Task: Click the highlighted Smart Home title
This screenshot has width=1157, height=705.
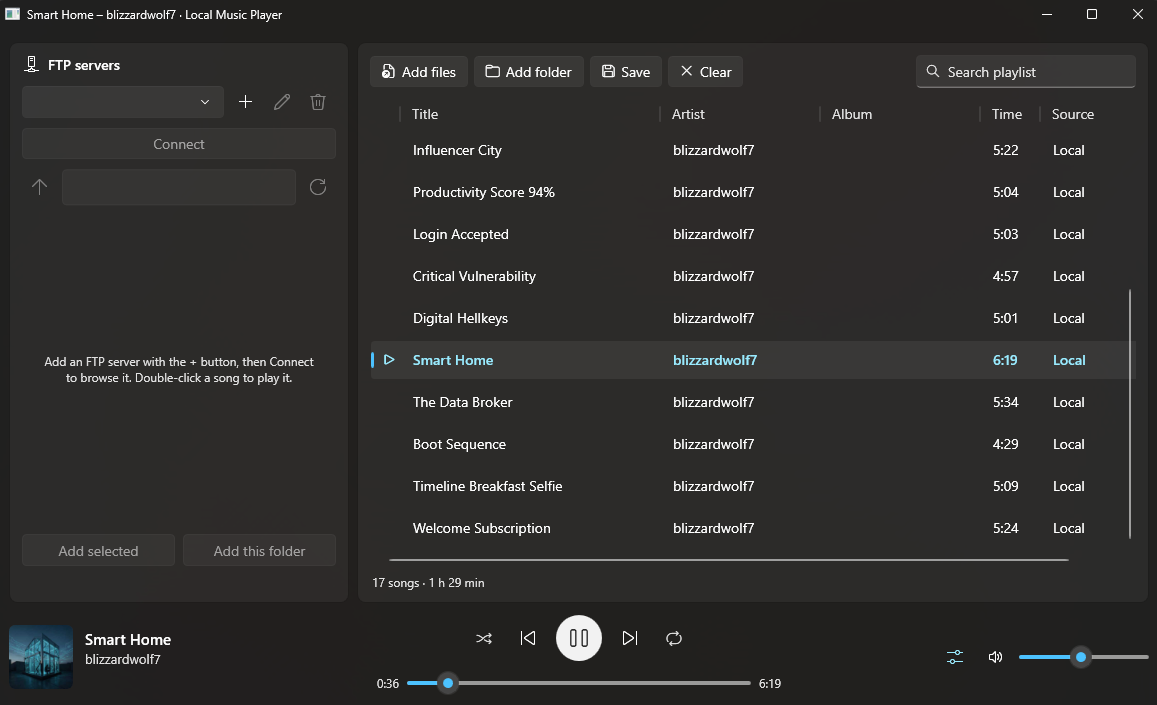Action: pyautogui.click(x=453, y=360)
